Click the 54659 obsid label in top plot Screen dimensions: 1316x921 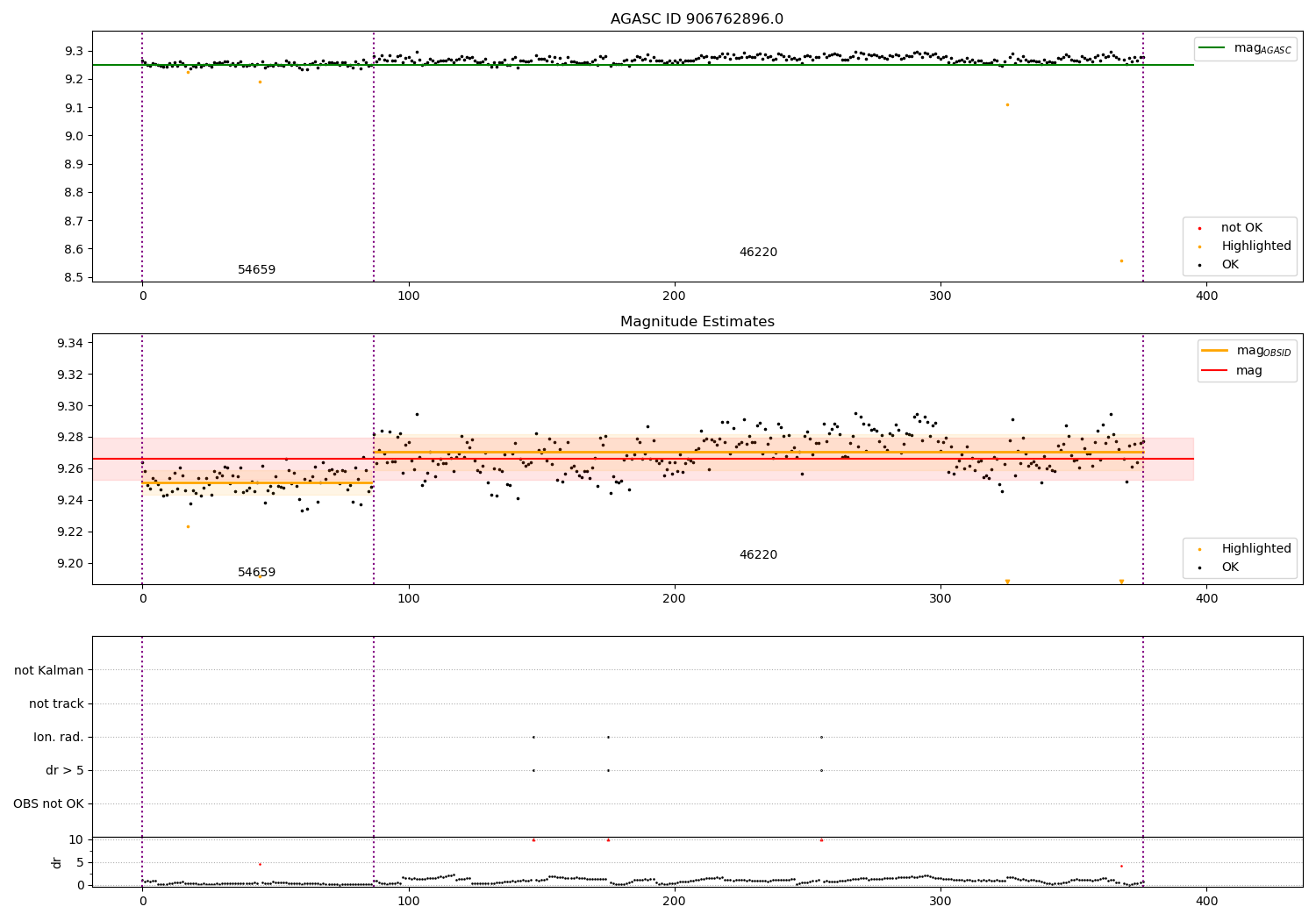click(x=256, y=270)
